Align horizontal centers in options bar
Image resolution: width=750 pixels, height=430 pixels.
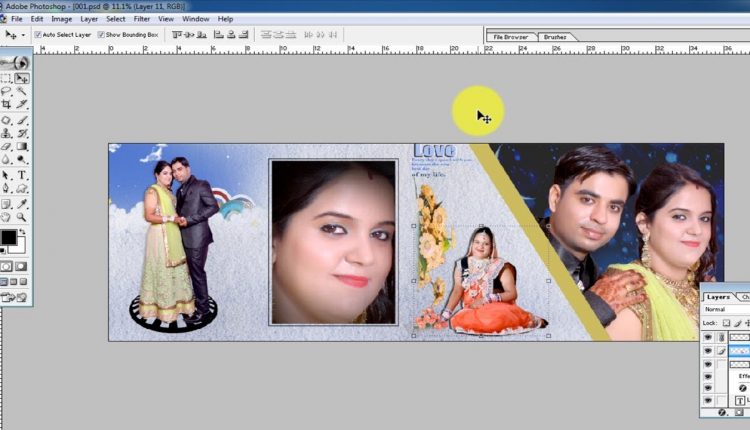[231, 34]
